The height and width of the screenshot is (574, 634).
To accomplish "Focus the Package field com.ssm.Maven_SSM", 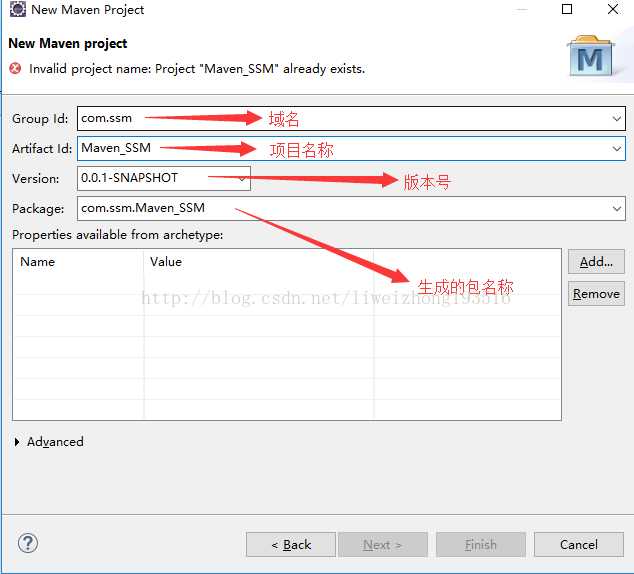I will coord(351,209).
